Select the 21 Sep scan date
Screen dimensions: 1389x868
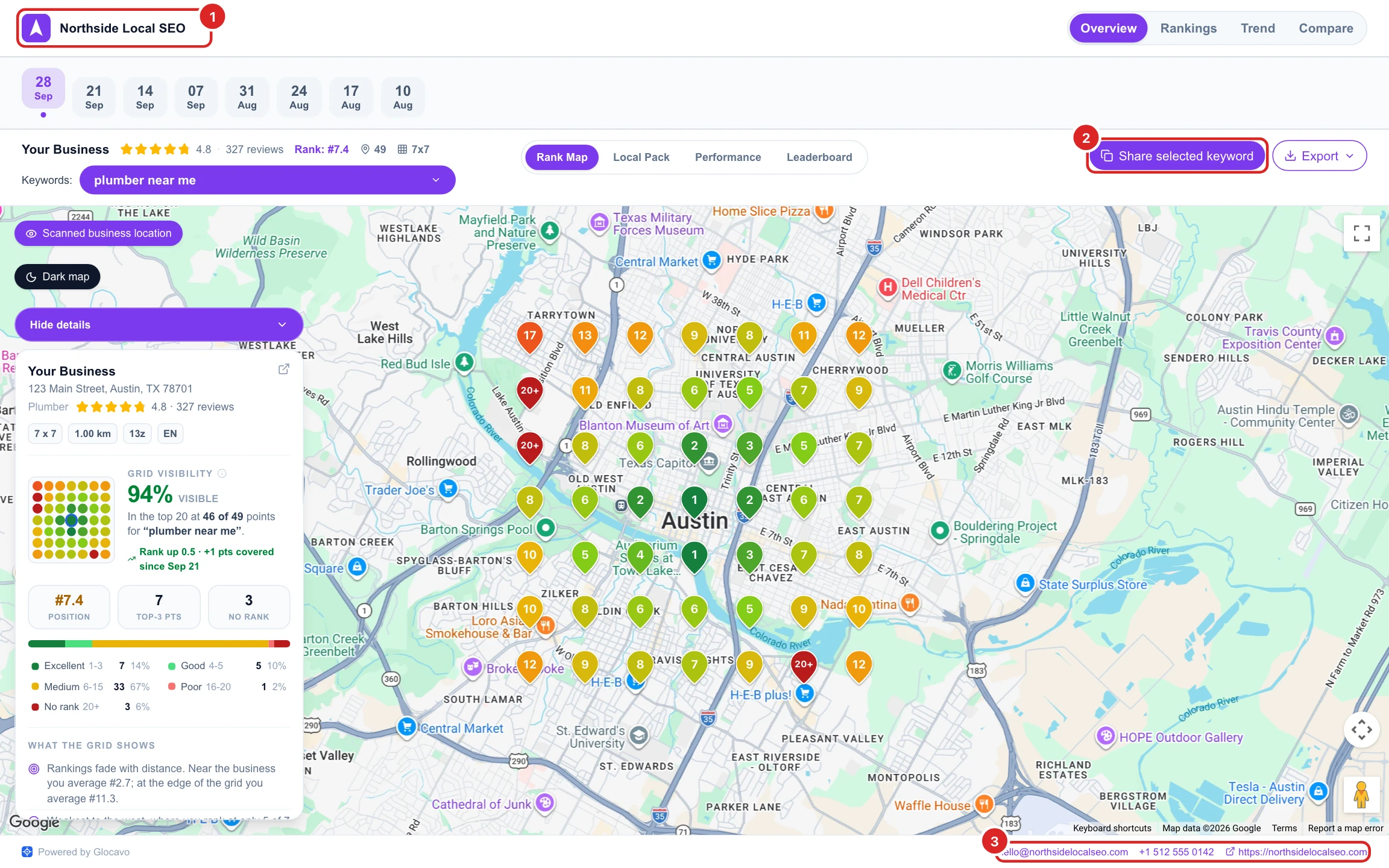[94, 97]
